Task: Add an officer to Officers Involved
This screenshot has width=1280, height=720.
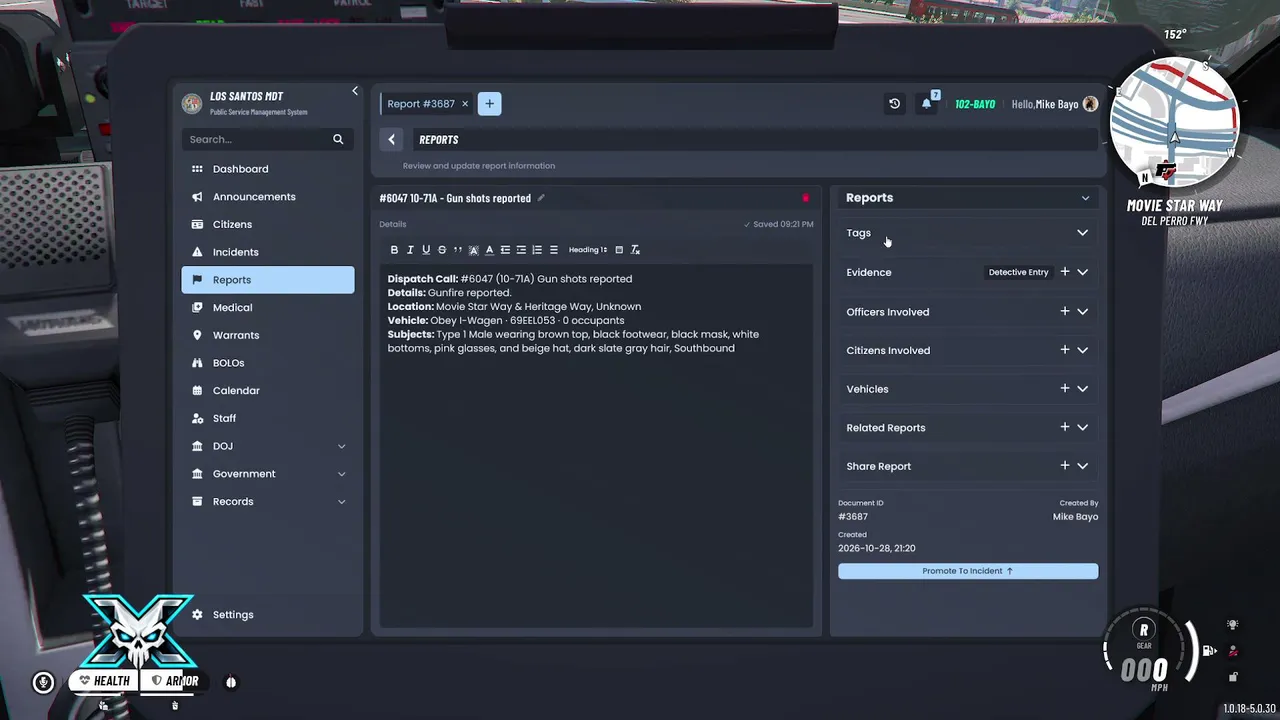Action: click(x=1065, y=312)
